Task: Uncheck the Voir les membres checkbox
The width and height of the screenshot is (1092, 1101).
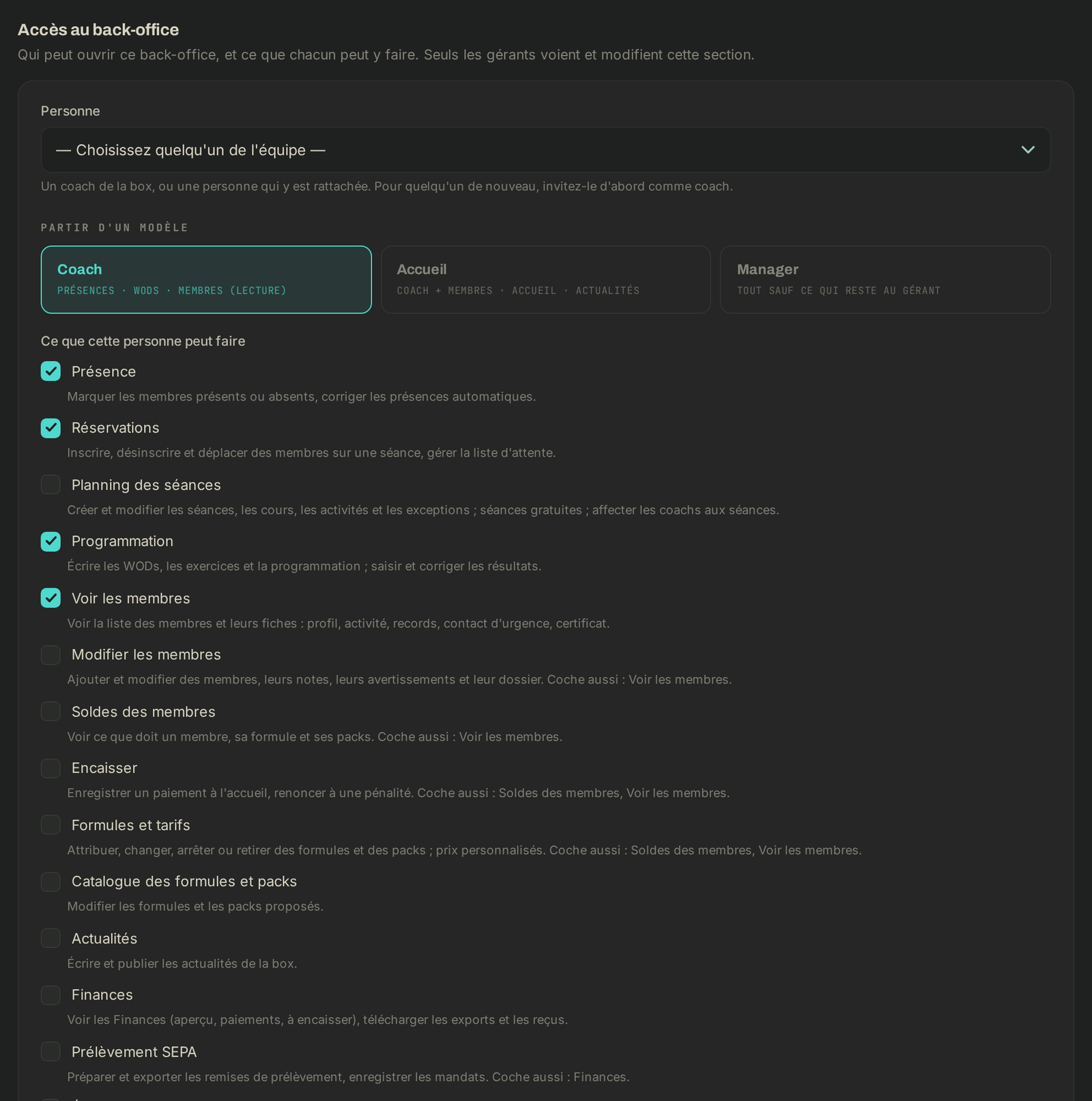Action: point(51,598)
